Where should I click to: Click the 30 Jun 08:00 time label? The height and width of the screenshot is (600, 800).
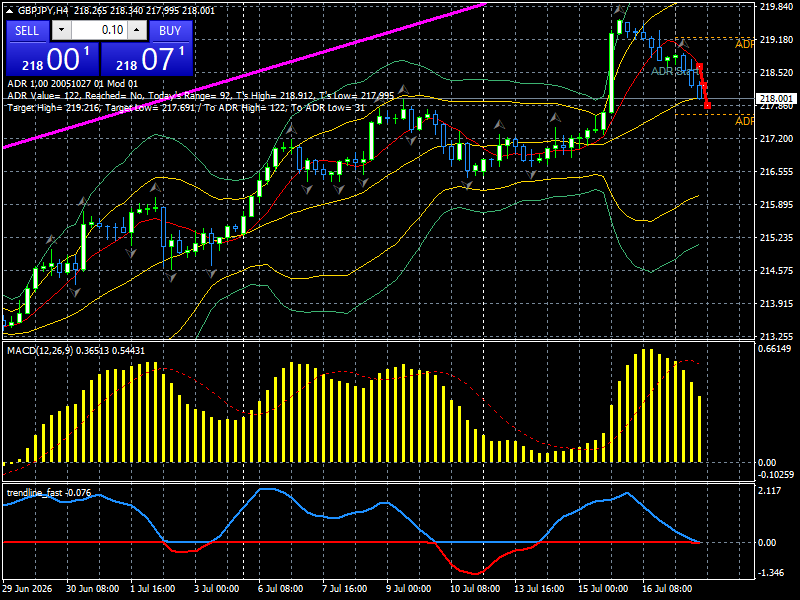93,589
